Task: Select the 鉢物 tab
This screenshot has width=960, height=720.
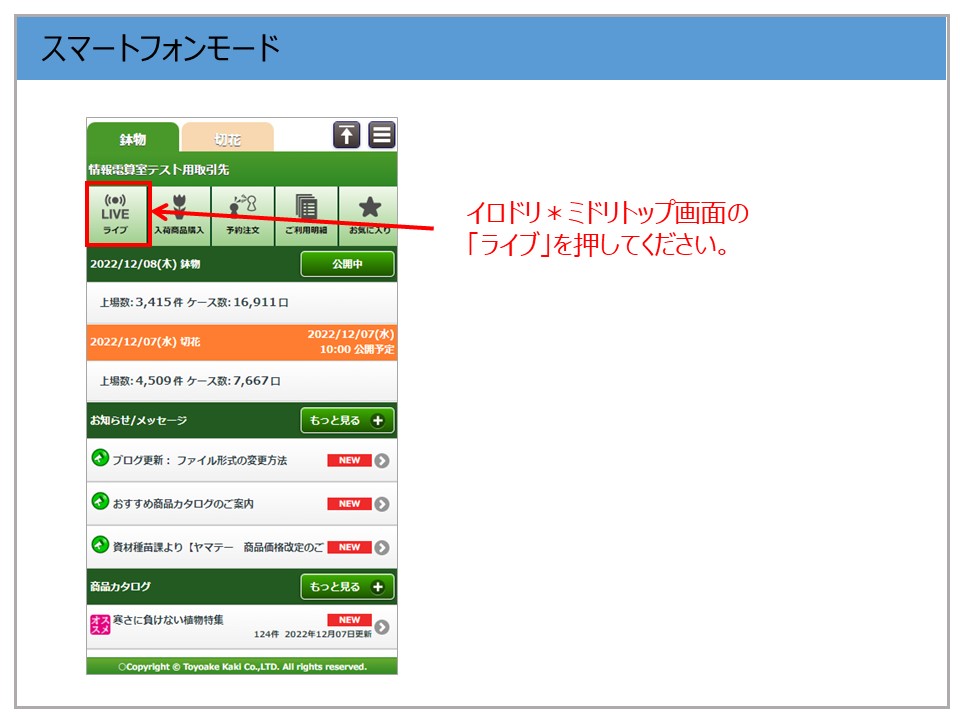Action: pos(132,139)
